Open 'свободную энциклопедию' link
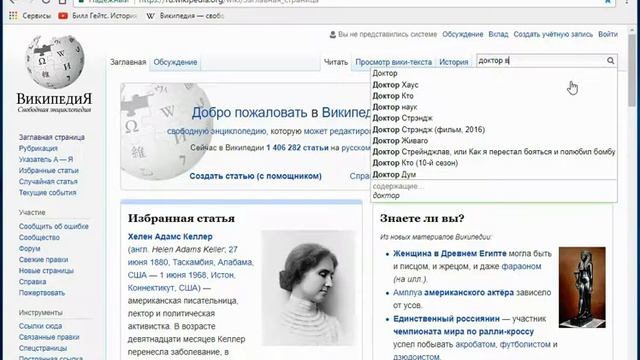This screenshot has height=360, width=640. [216, 131]
